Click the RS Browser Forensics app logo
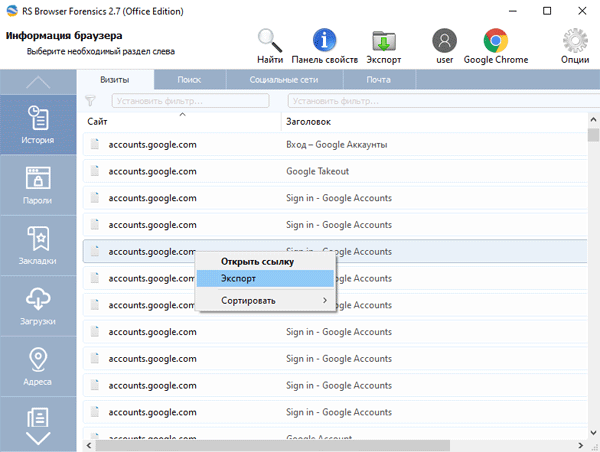This screenshot has height=452, width=600. [x=12, y=11]
